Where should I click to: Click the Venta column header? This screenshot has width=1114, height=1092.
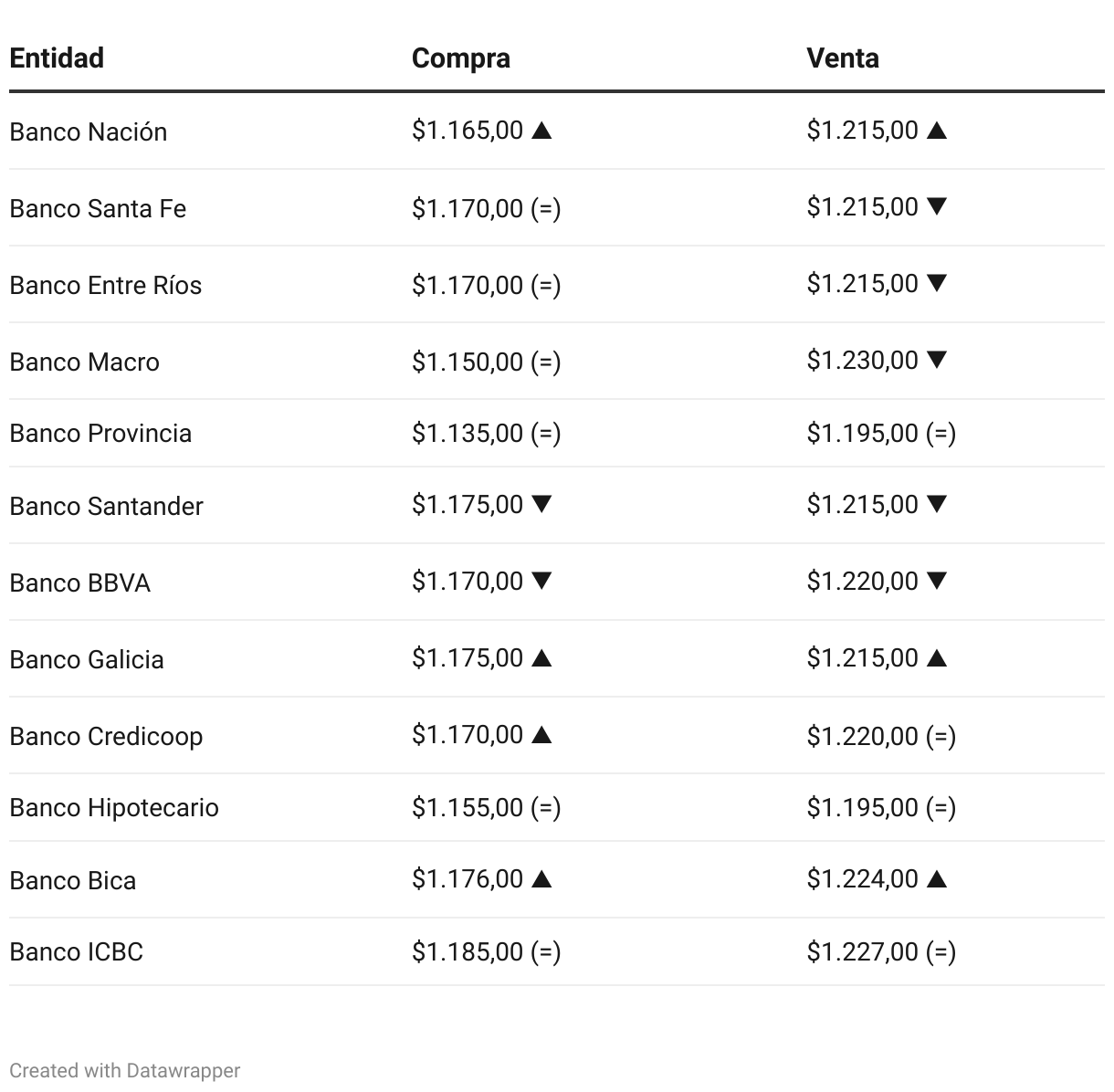click(843, 58)
